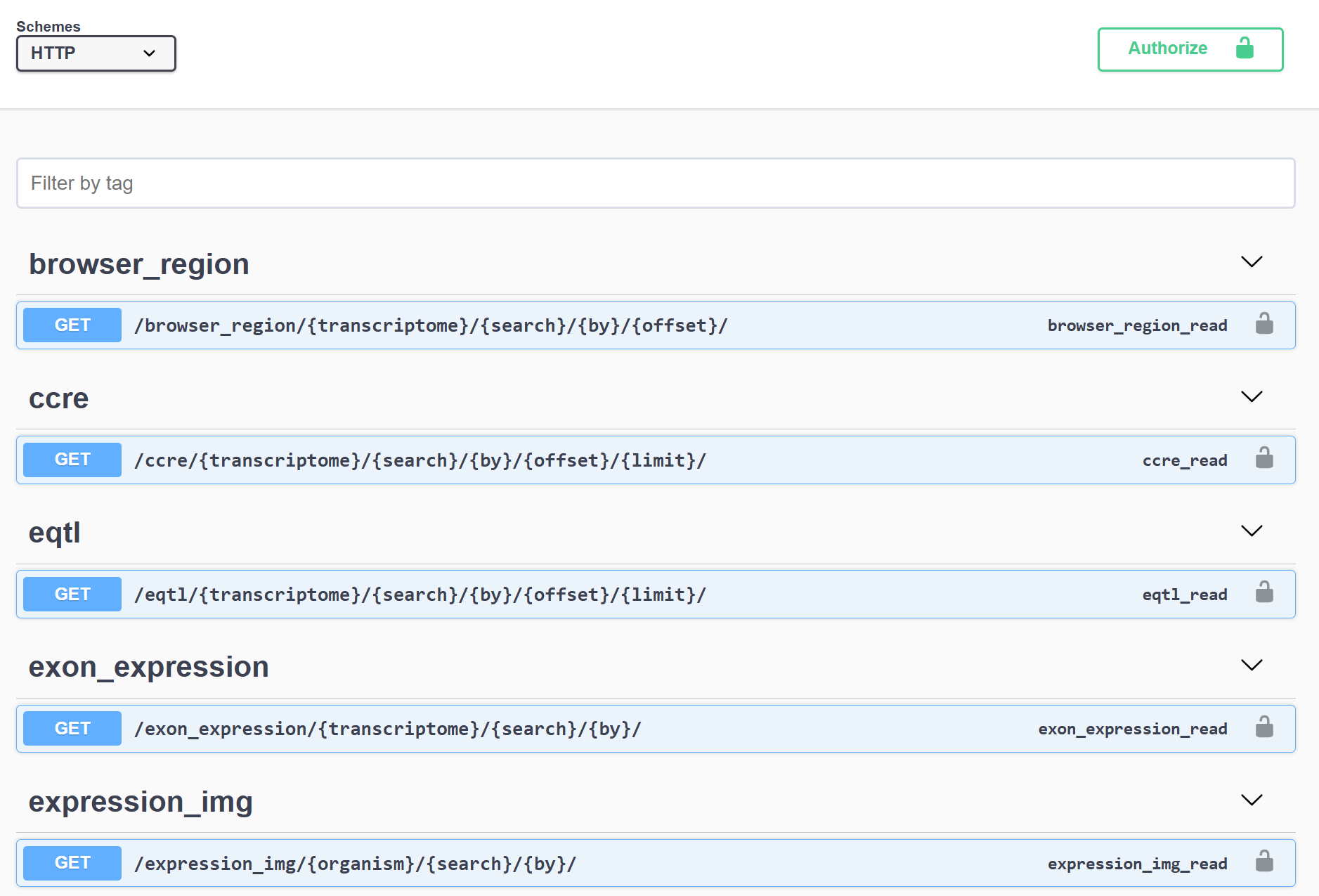The height and width of the screenshot is (896, 1319).
Task: Collapse the exon_expression section chevron
Action: (1252, 665)
